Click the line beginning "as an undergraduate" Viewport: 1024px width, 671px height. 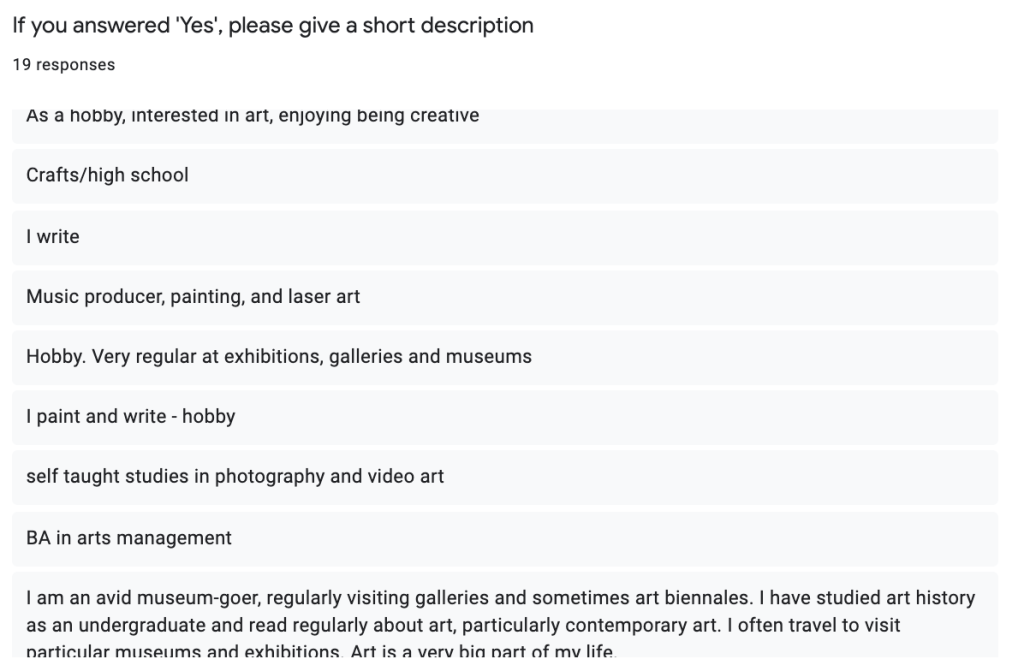pyautogui.click(x=463, y=625)
